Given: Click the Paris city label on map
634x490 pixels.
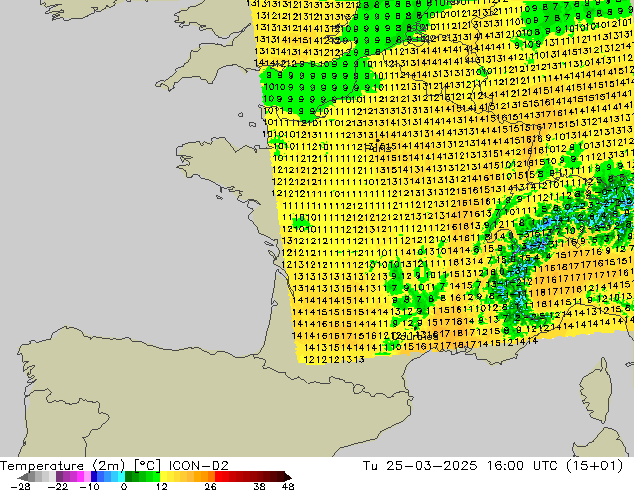Looking at the screenshot, I should pyautogui.click(x=378, y=148).
